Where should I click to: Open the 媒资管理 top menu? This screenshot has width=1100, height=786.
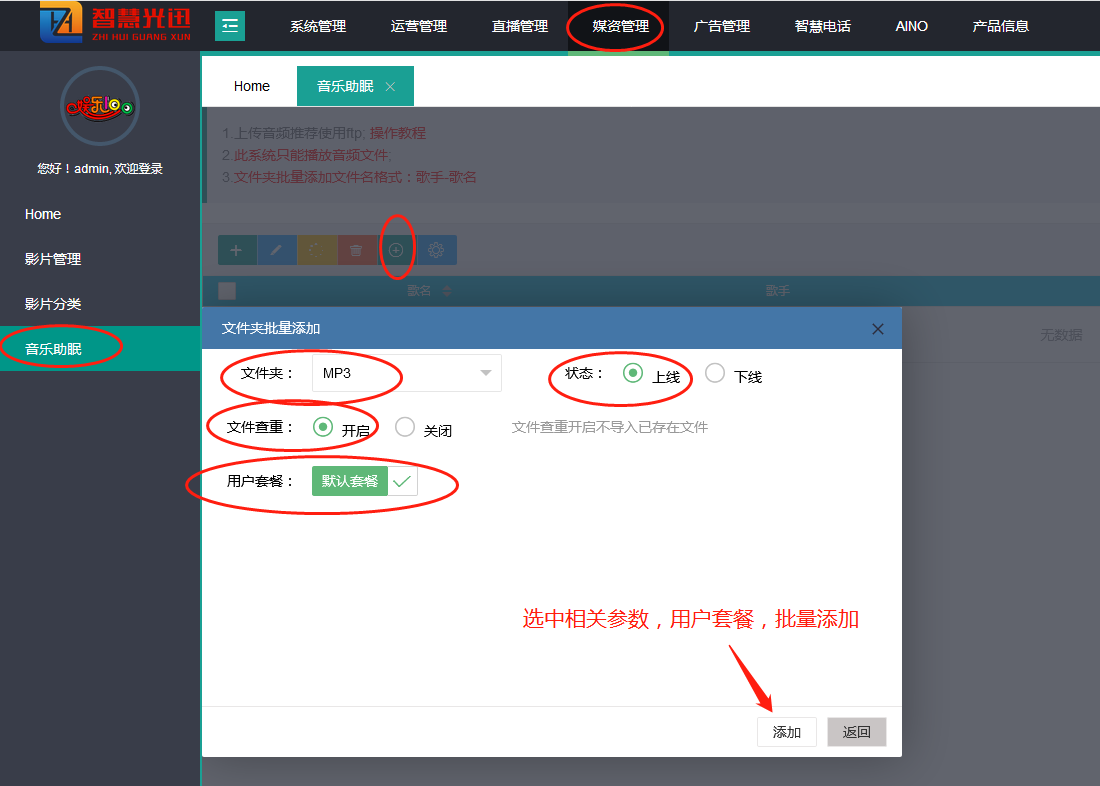click(x=620, y=26)
